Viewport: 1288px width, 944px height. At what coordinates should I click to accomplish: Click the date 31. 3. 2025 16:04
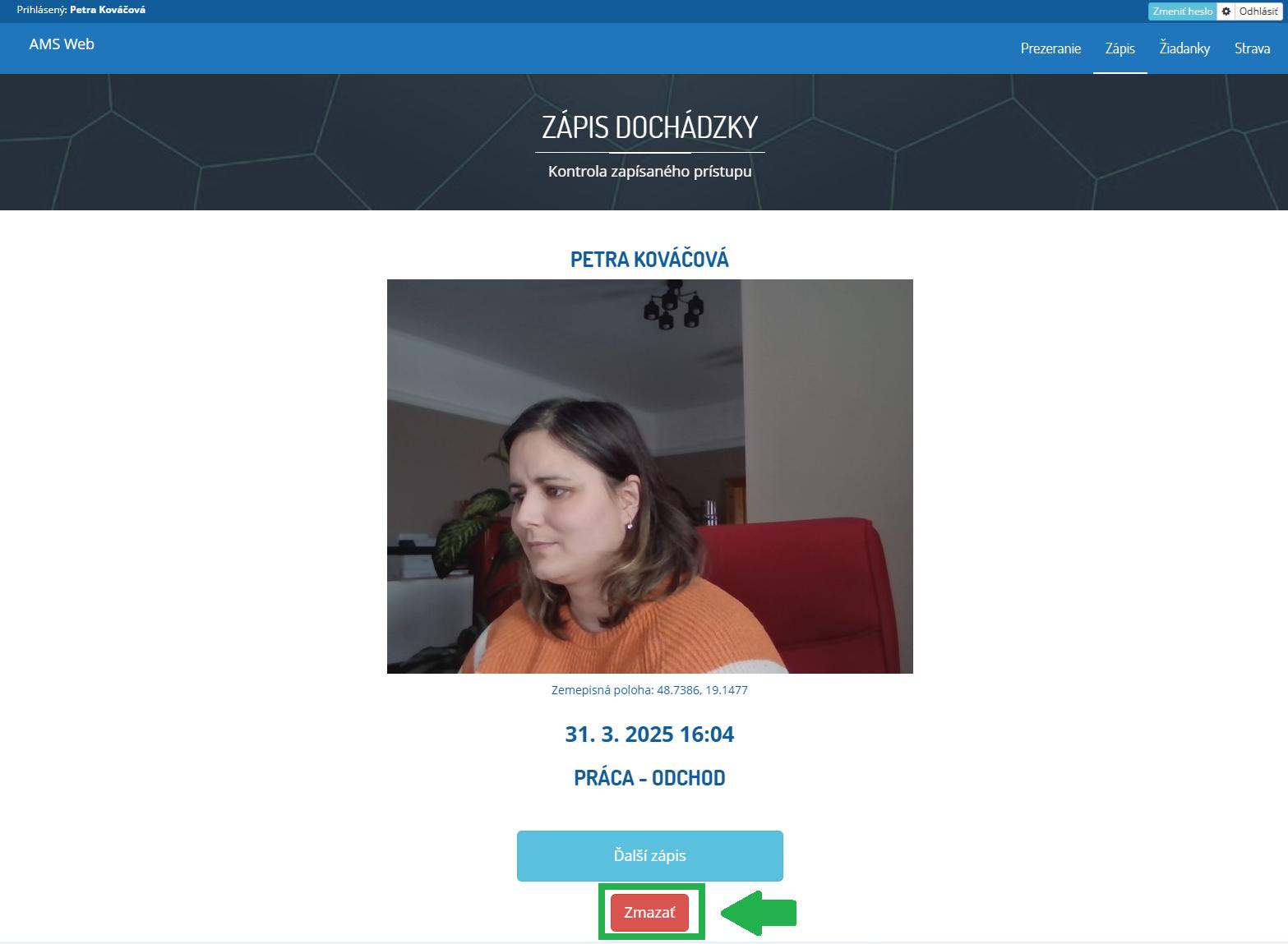pyautogui.click(x=649, y=734)
